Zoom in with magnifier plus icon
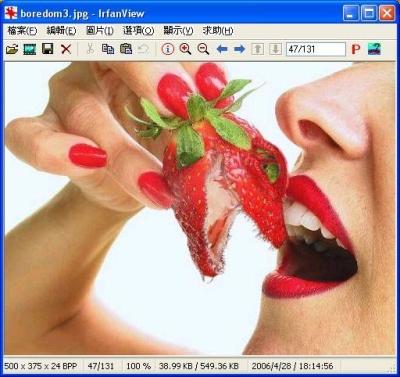Screen dimensions: 400x377 [x=185, y=49]
